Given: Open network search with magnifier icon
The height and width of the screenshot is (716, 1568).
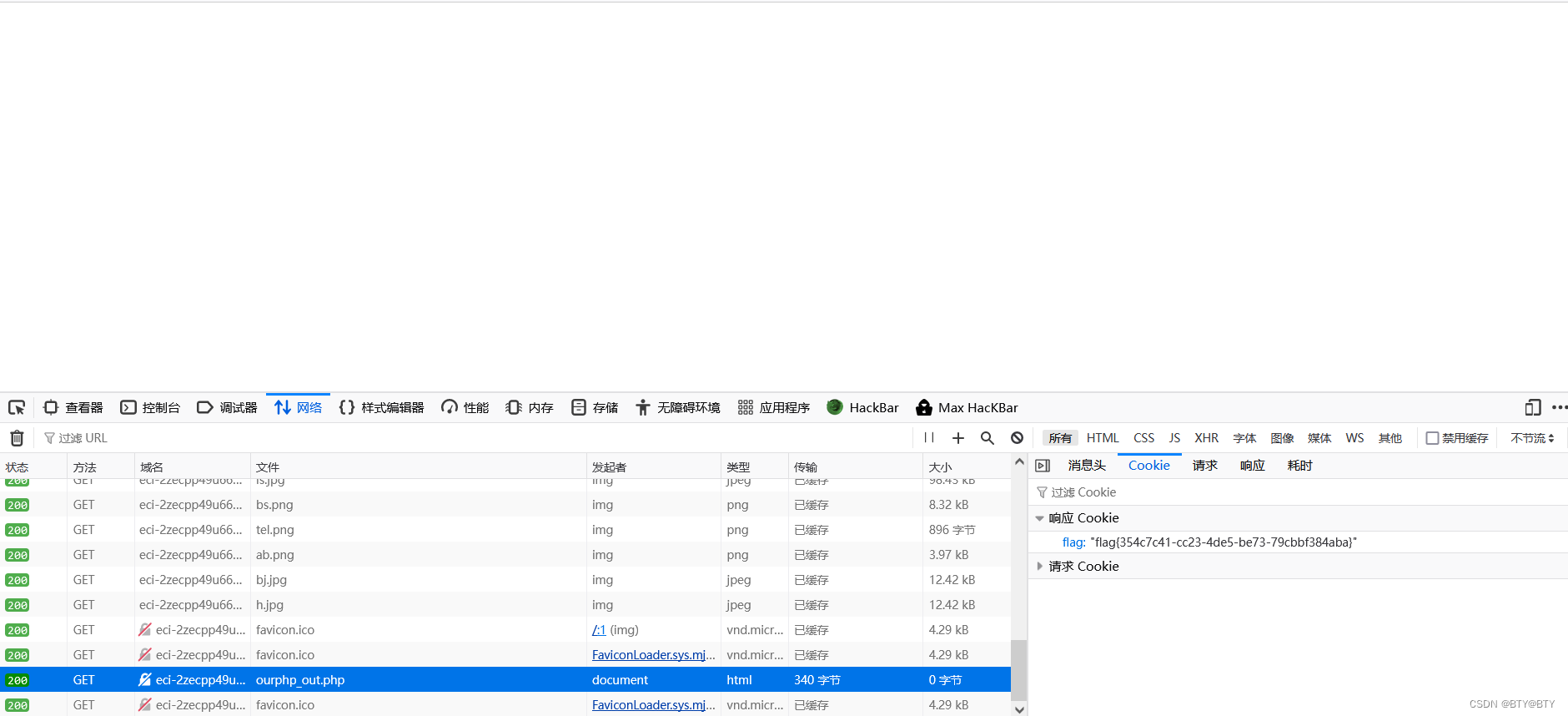Looking at the screenshot, I should [988, 438].
